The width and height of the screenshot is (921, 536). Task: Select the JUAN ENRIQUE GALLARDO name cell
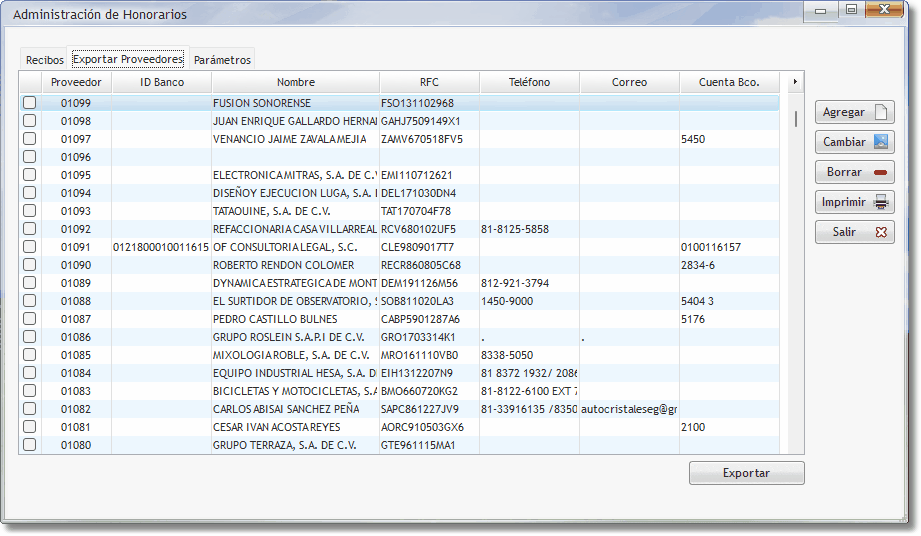tap(295, 121)
